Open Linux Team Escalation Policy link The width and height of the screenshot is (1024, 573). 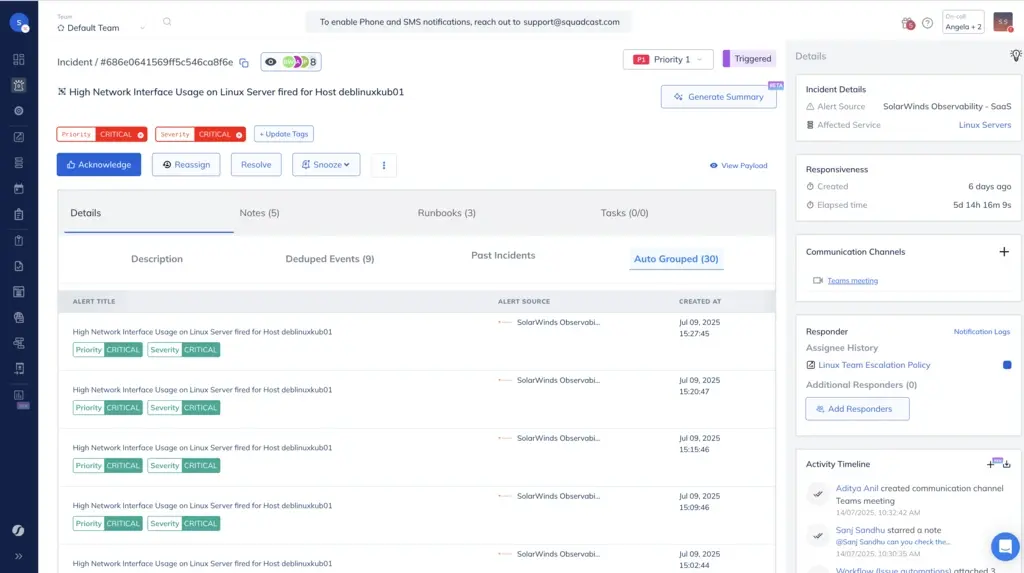click(874, 365)
